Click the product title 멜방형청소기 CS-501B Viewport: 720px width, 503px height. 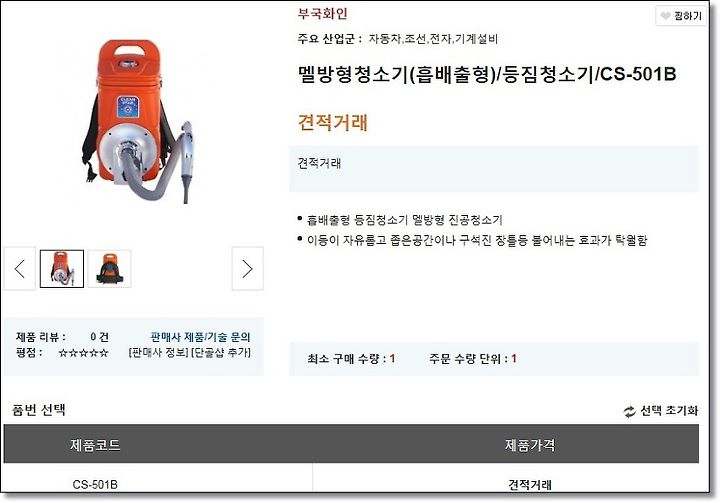[x=487, y=74]
